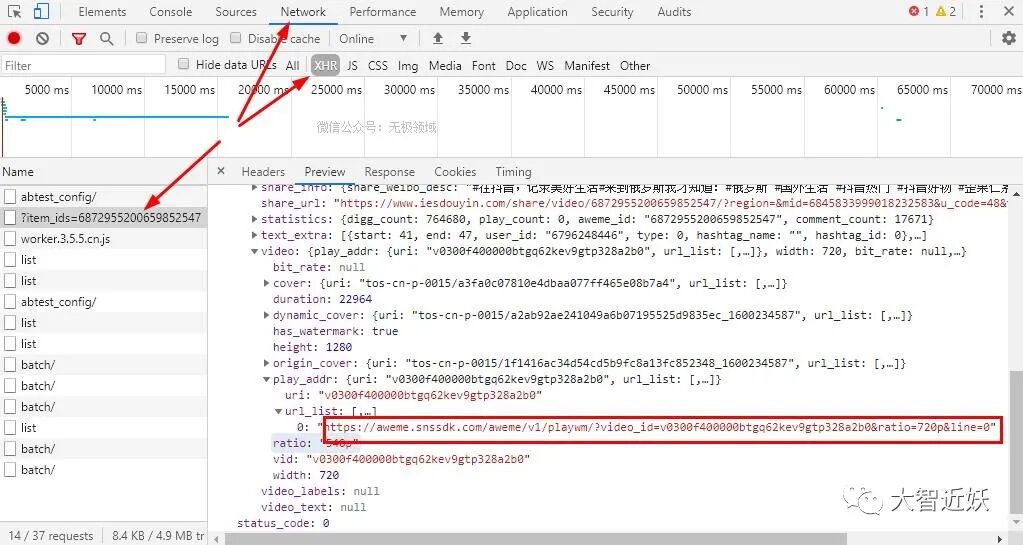Open the Headers tab of the request
The height and width of the screenshot is (545, 1023).
tap(263, 172)
